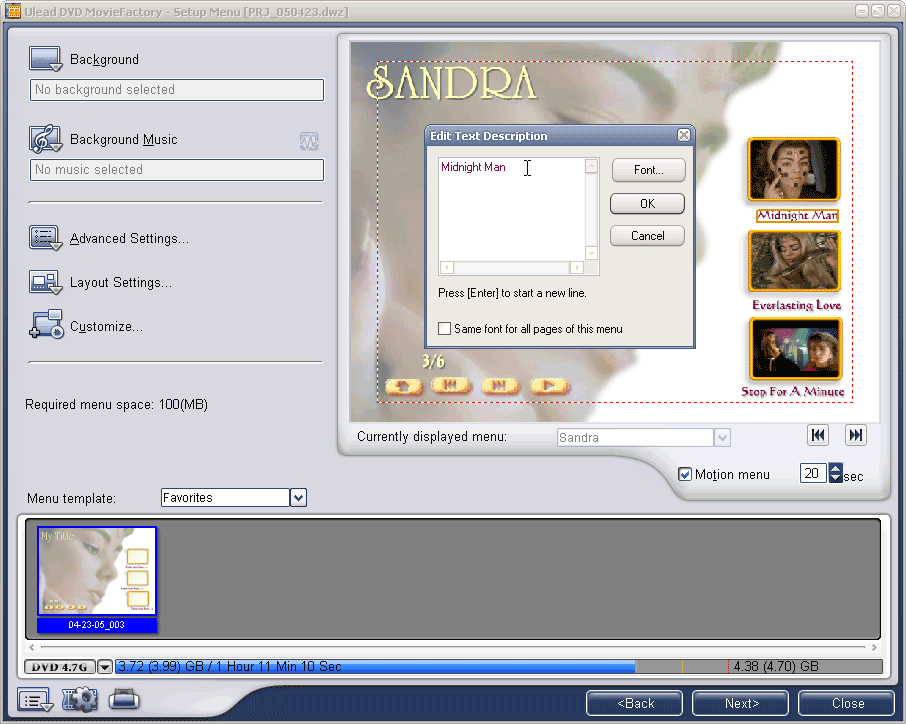Click the home navigation button in preview
The height and width of the screenshot is (724, 906).
pyautogui.click(x=404, y=386)
